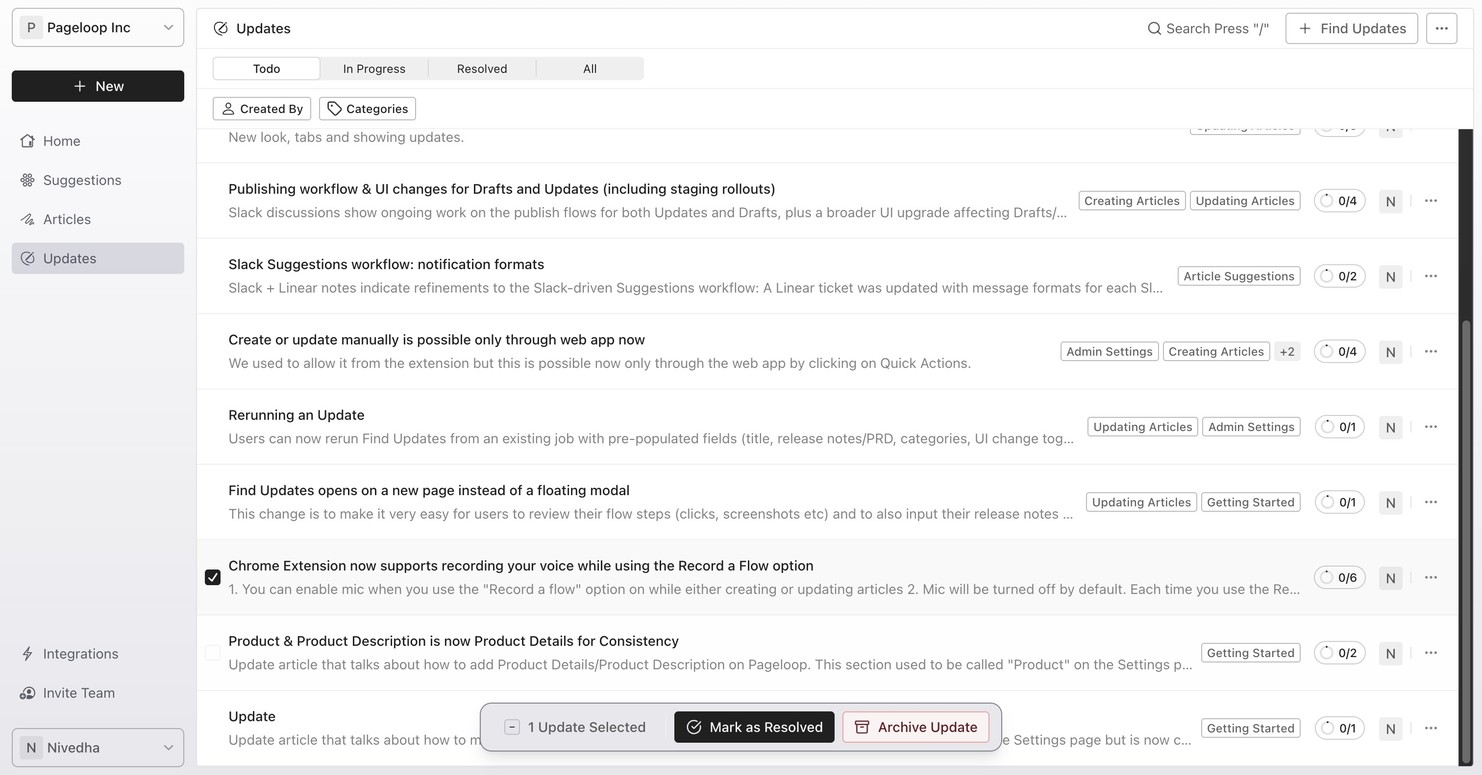Click Article Suggestions category tag

click(1239, 276)
